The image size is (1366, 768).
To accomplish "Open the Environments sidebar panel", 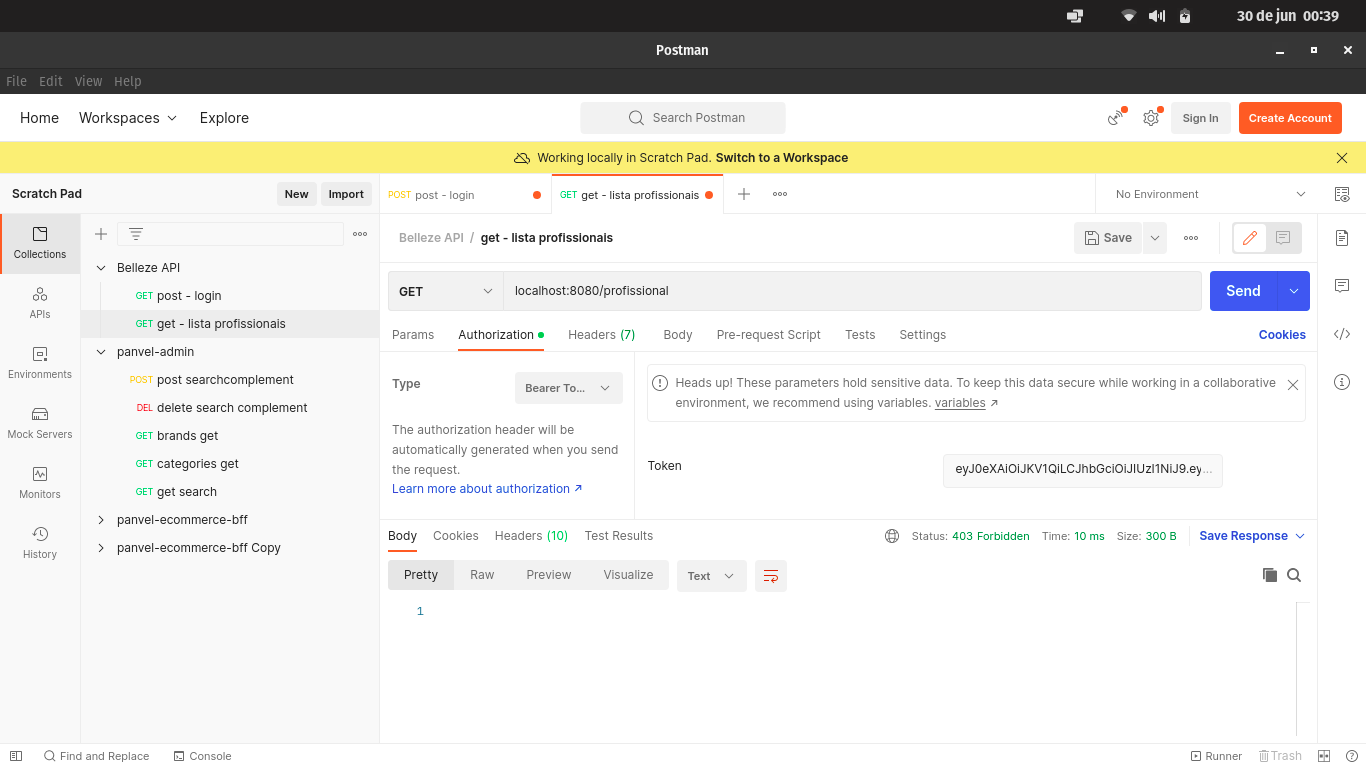I will pos(40,363).
